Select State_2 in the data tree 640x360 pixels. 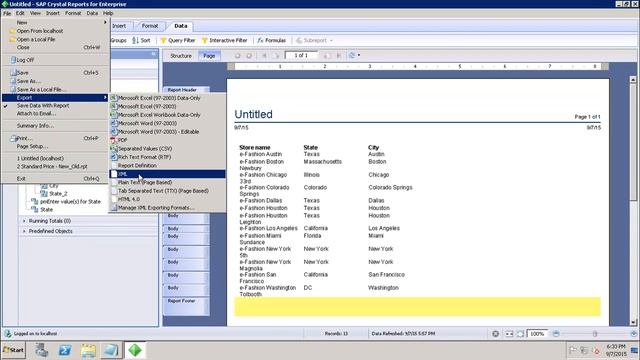[x=58, y=194]
